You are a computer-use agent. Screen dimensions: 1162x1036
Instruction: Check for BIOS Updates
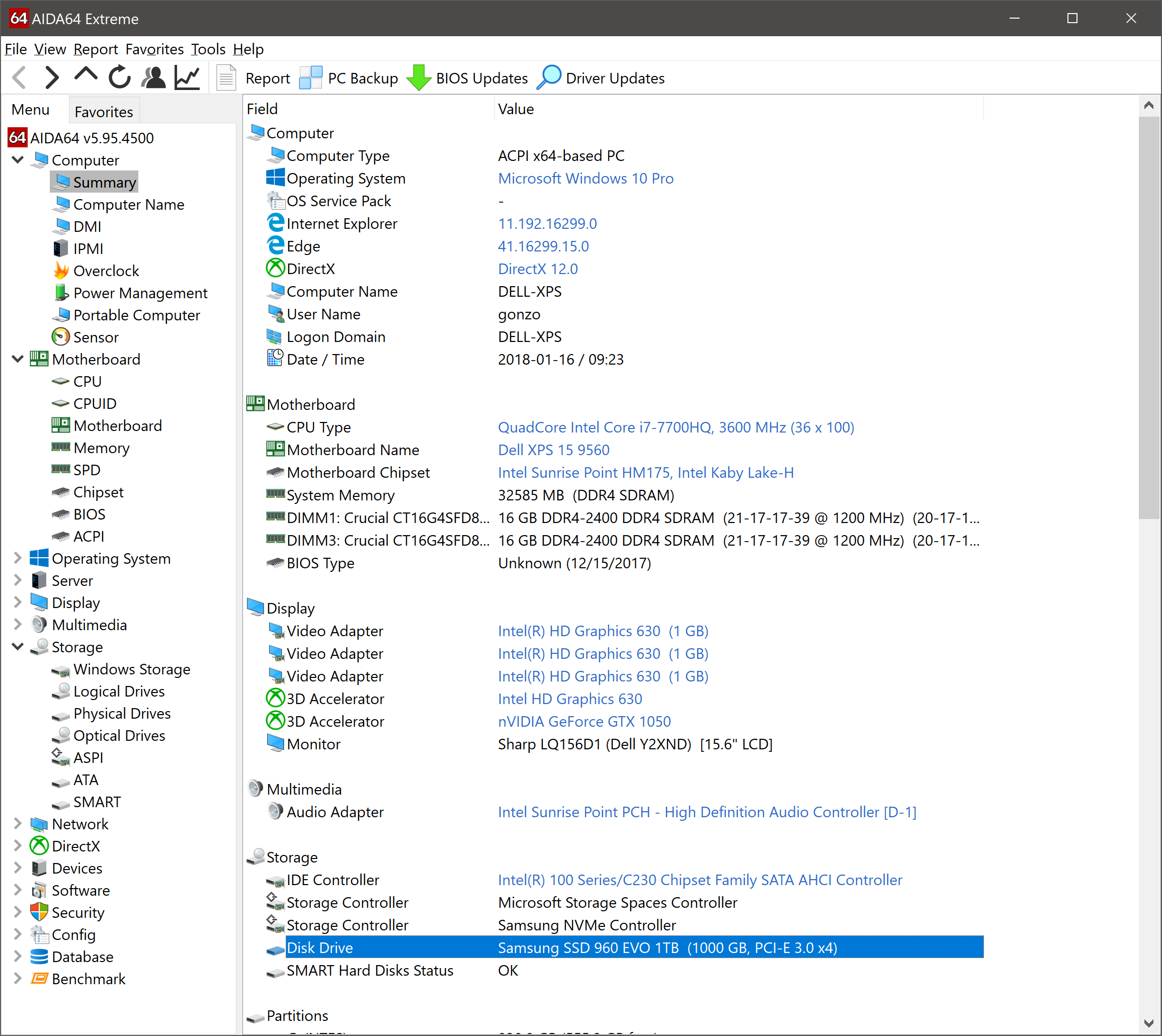[x=467, y=78]
